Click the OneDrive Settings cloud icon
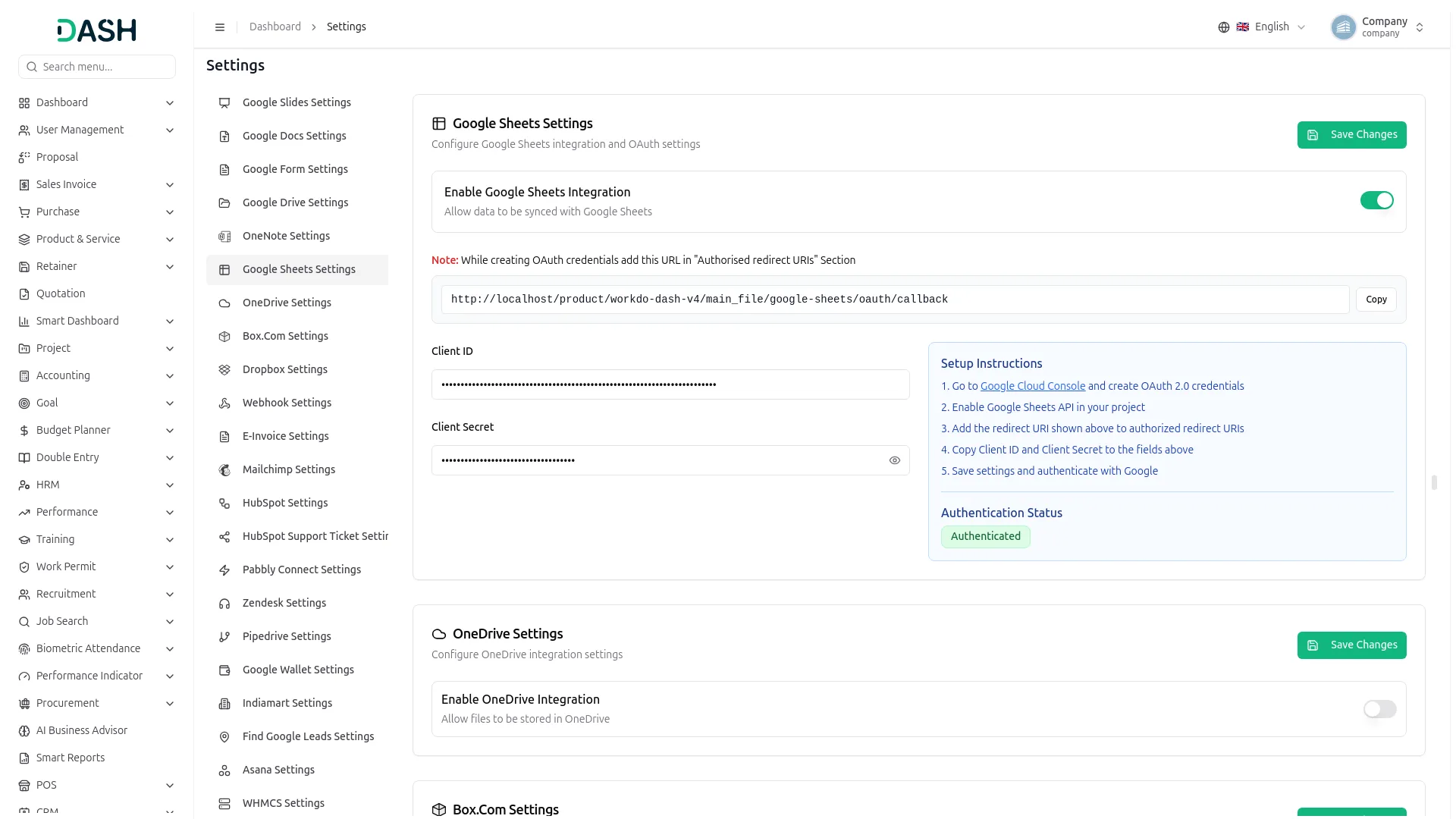Screen dimensions: 1456x819 click(x=224, y=303)
